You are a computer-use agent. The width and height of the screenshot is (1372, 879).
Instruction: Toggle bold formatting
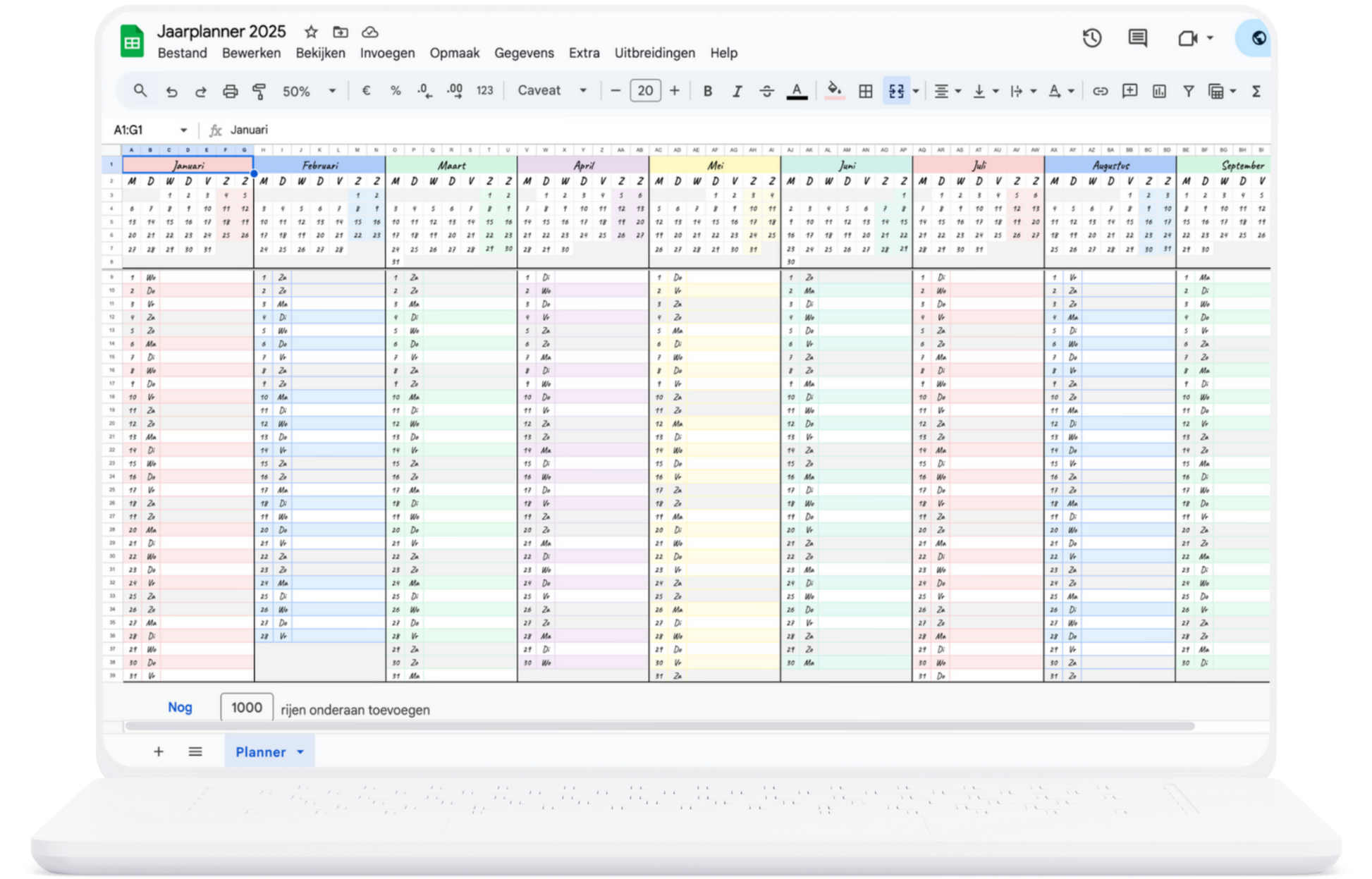(x=708, y=91)
